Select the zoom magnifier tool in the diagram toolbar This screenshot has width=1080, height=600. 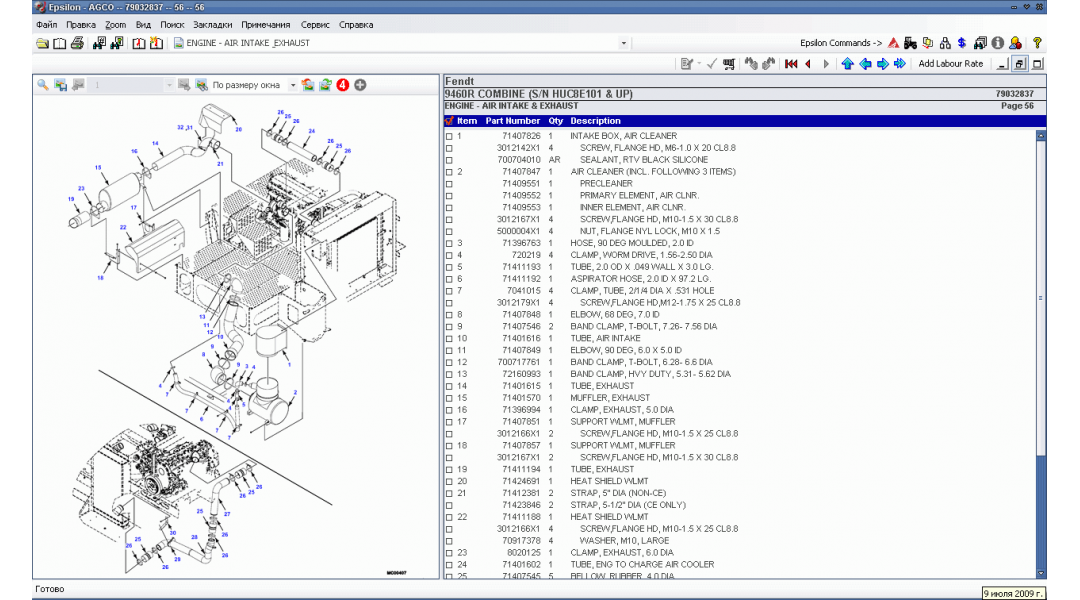pyautogui.click(x=42, y=84)
